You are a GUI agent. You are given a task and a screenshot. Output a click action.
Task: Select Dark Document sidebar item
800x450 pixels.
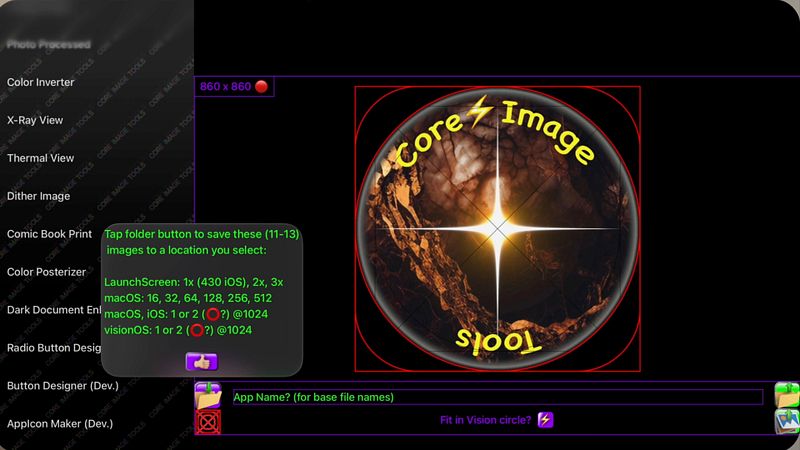coord(54,310)
